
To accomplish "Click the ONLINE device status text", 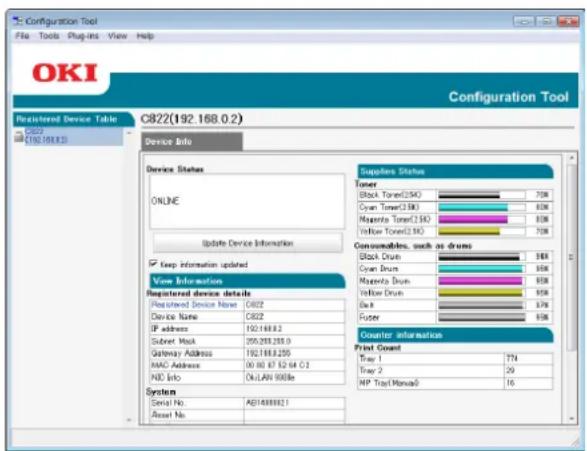I will (x=165, y=201).
